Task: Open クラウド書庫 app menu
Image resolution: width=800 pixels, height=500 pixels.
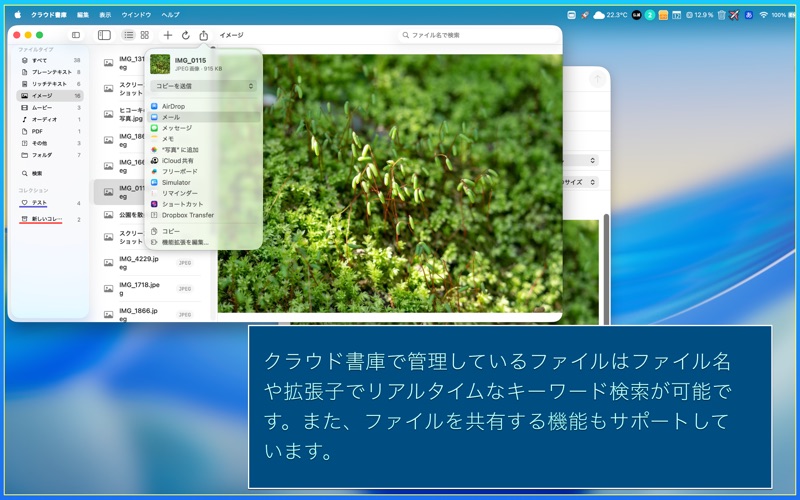Action: pyautogui.click(x=49, y=15)
